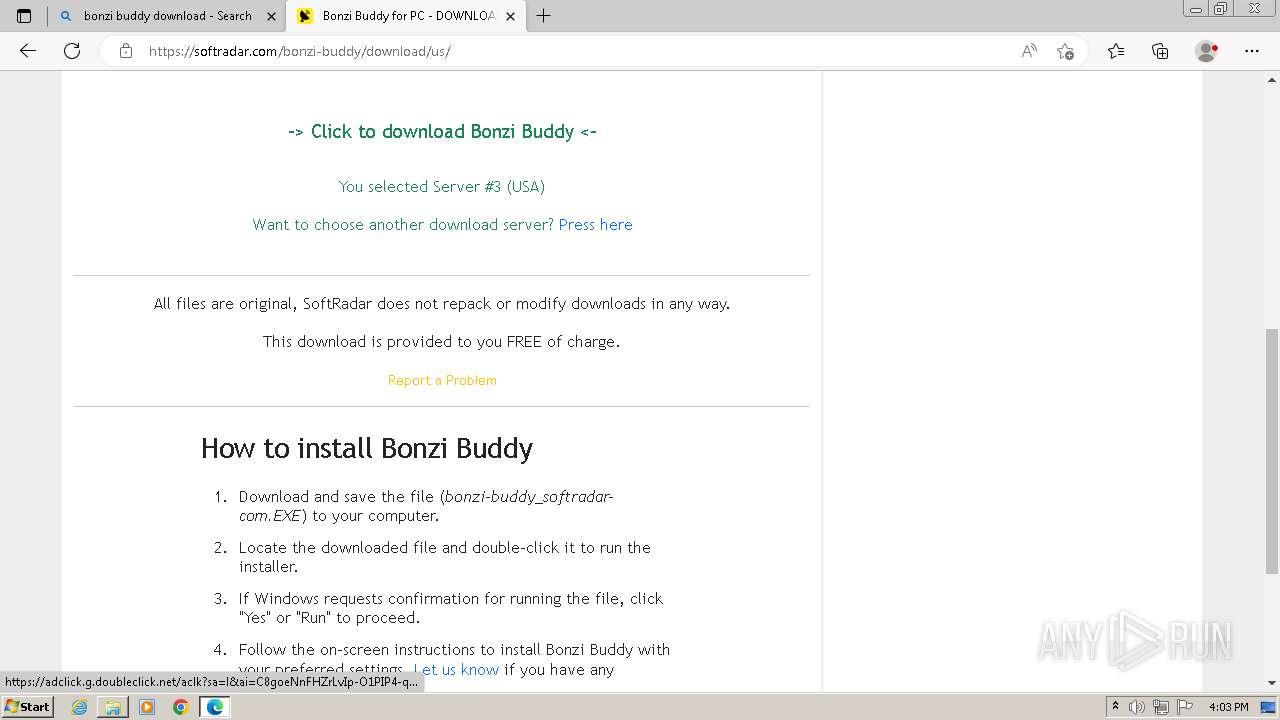Screen dimensions: 1280x720
Task: Open Action Center flag icon
Action: (x=1183, y=707)
